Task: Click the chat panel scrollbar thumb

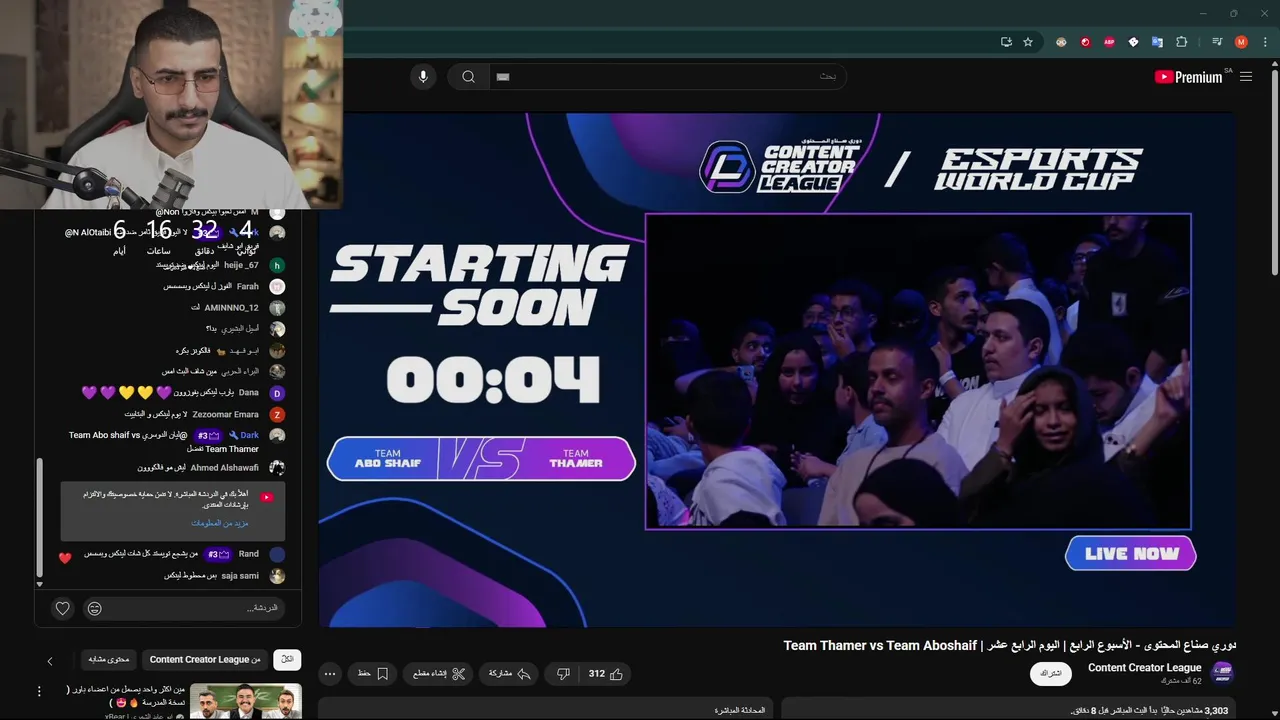Action: [40, 518]
